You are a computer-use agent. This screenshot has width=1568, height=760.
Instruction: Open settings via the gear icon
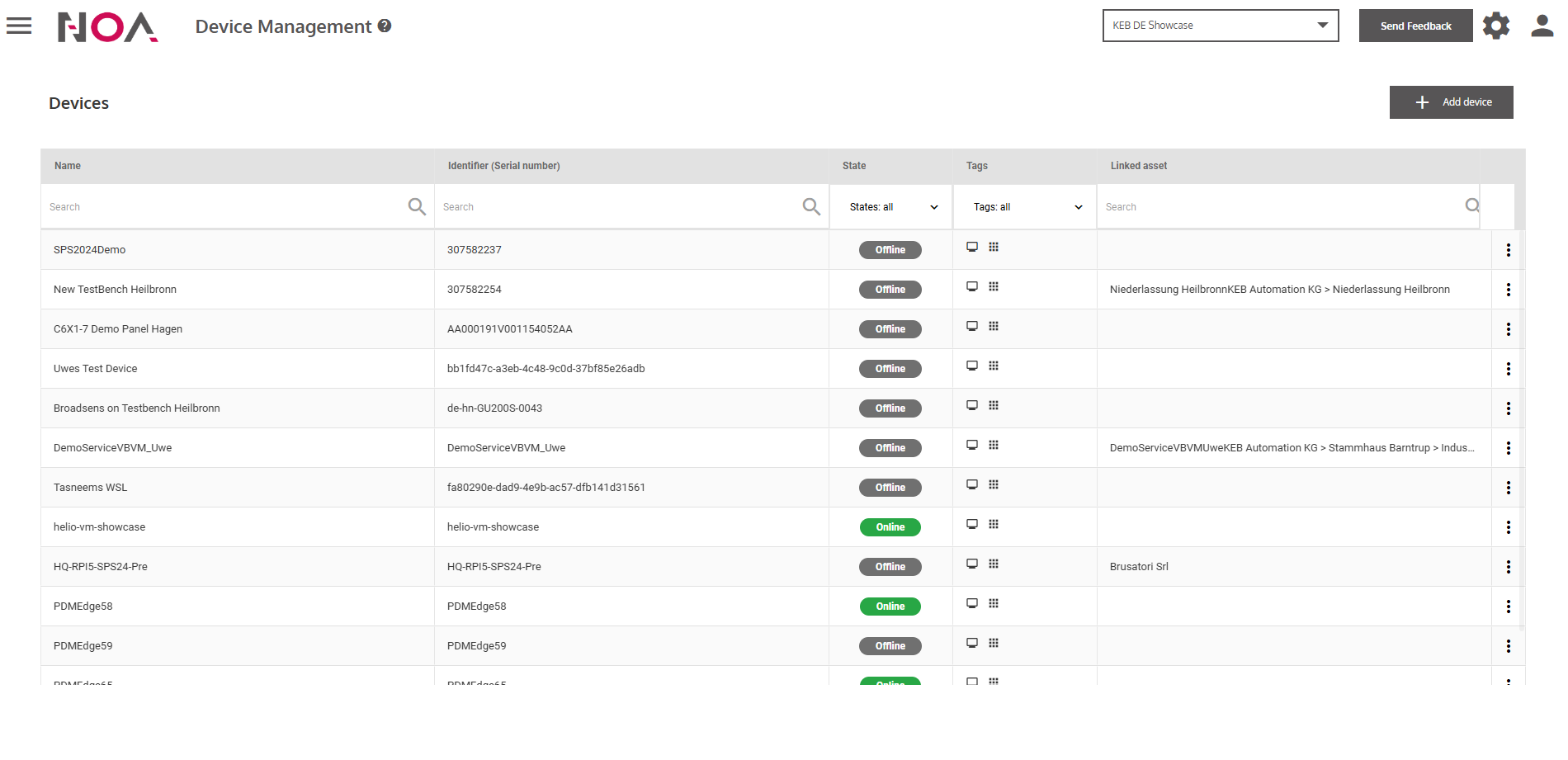pos(1495,26)
